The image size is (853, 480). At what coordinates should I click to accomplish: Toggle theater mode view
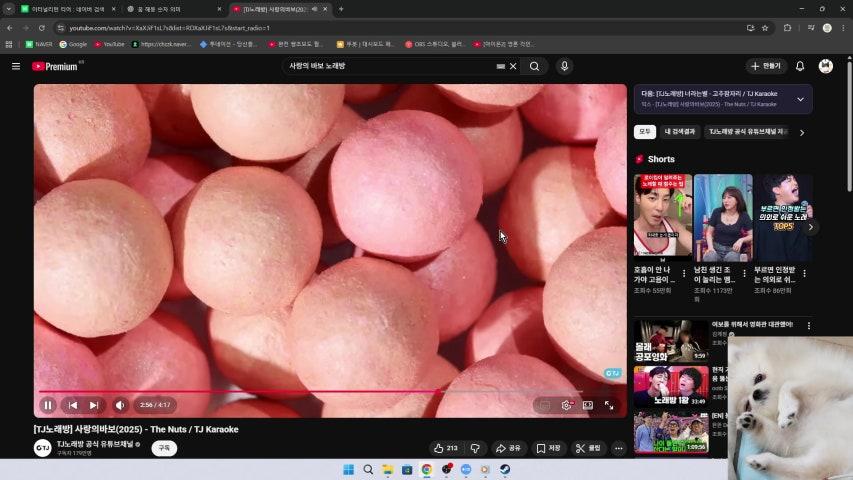coord(588,405)
